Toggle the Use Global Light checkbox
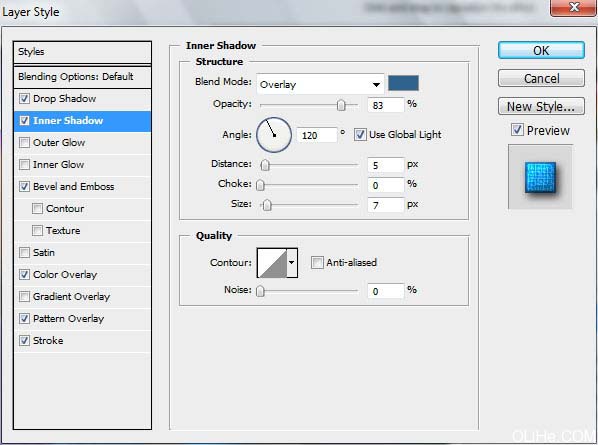The image size is (598, 445). coord(360,135)
